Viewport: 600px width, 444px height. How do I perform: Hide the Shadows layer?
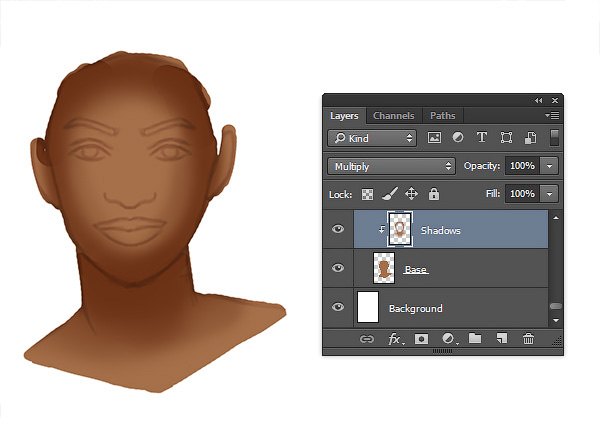pos(338,229)
